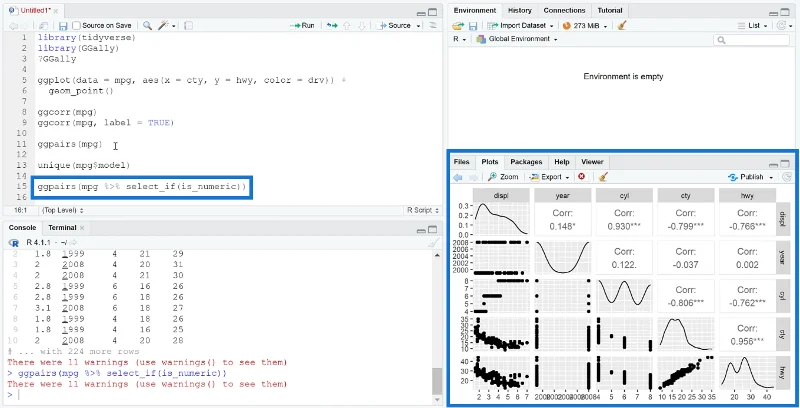Open find and replace magnifier in editor
This screenshot has width=800, height=408.
pyautogui.click(x=147, y=26)
